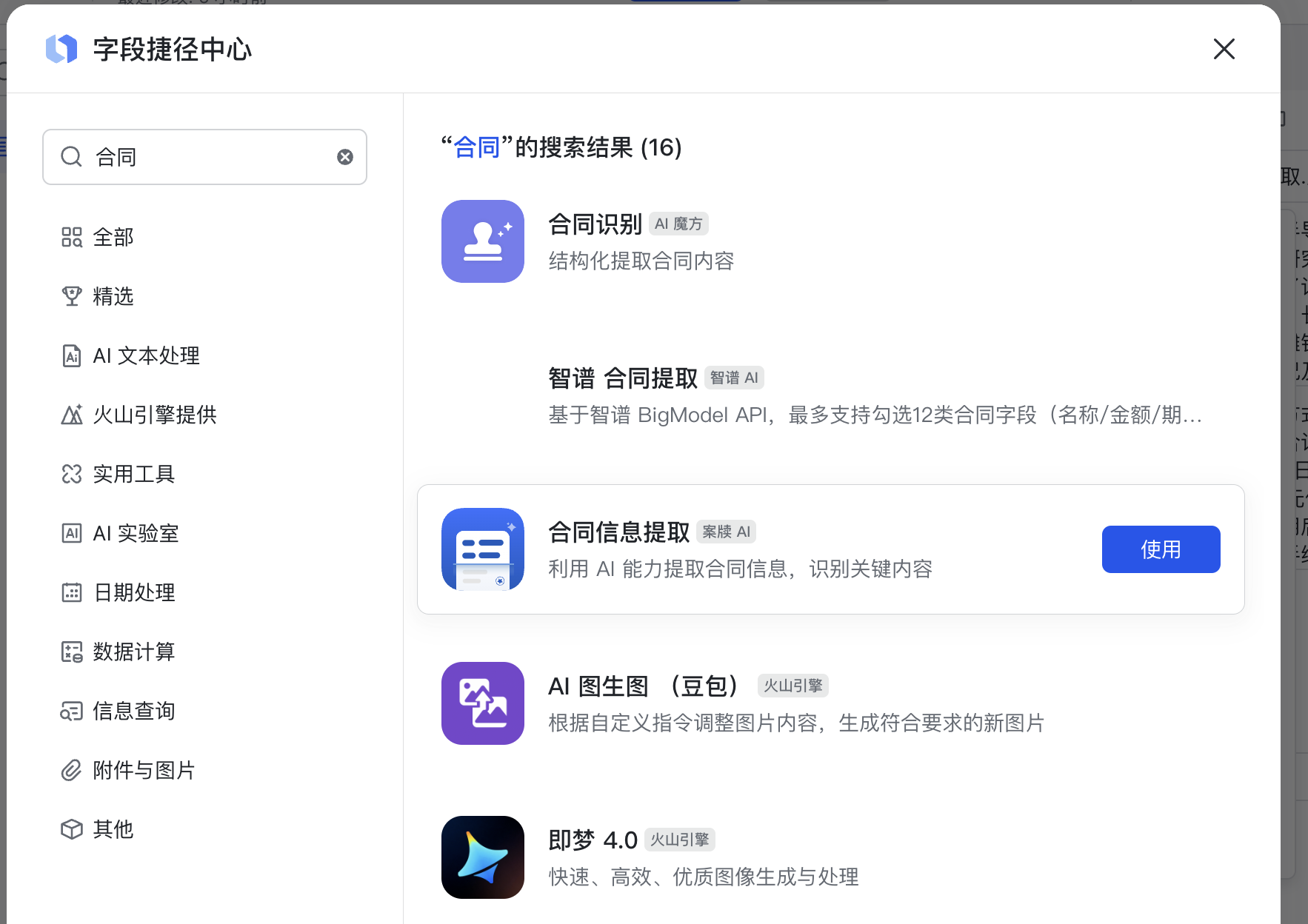Click the 合同识别 stamp icon
This screenshot has height=924, width=1308.
[x=482, y=241]
